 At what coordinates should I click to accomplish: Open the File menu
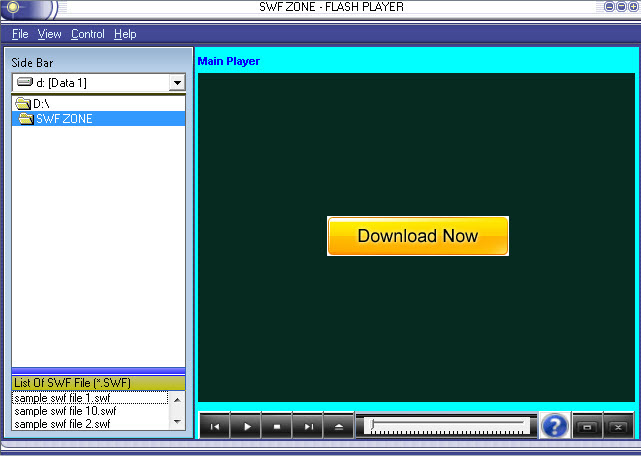coord(20,34)
